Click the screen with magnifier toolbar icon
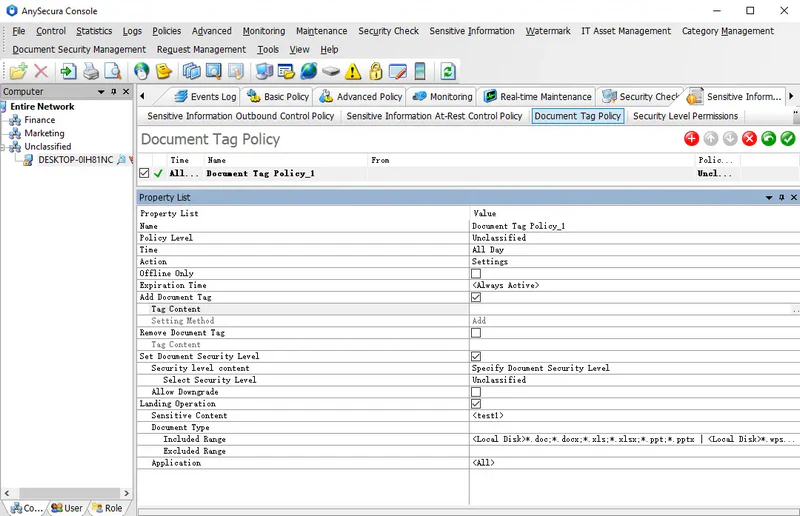 point(213,71)
